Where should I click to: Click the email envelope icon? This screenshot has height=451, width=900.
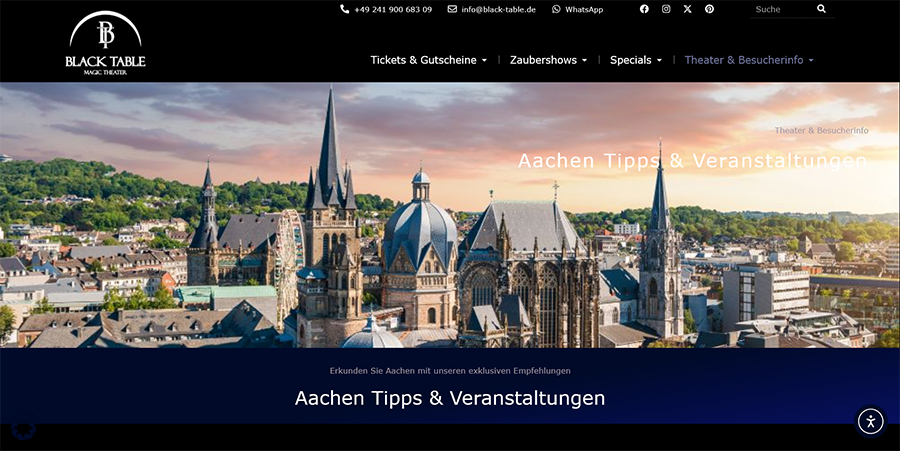point(452,9)
